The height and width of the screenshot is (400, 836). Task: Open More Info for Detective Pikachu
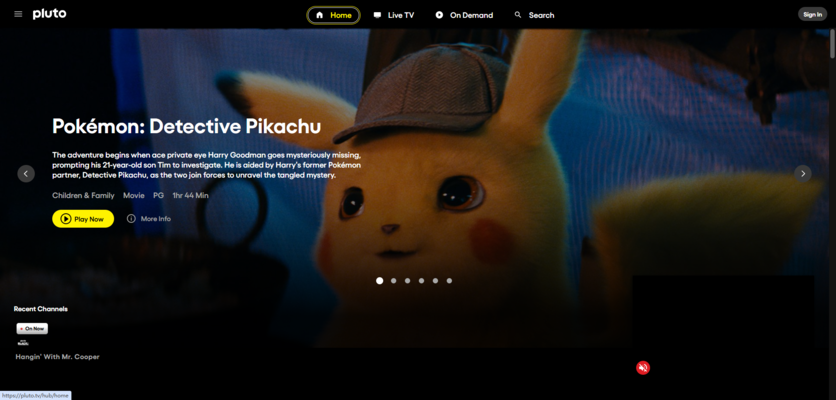[149, 219]
